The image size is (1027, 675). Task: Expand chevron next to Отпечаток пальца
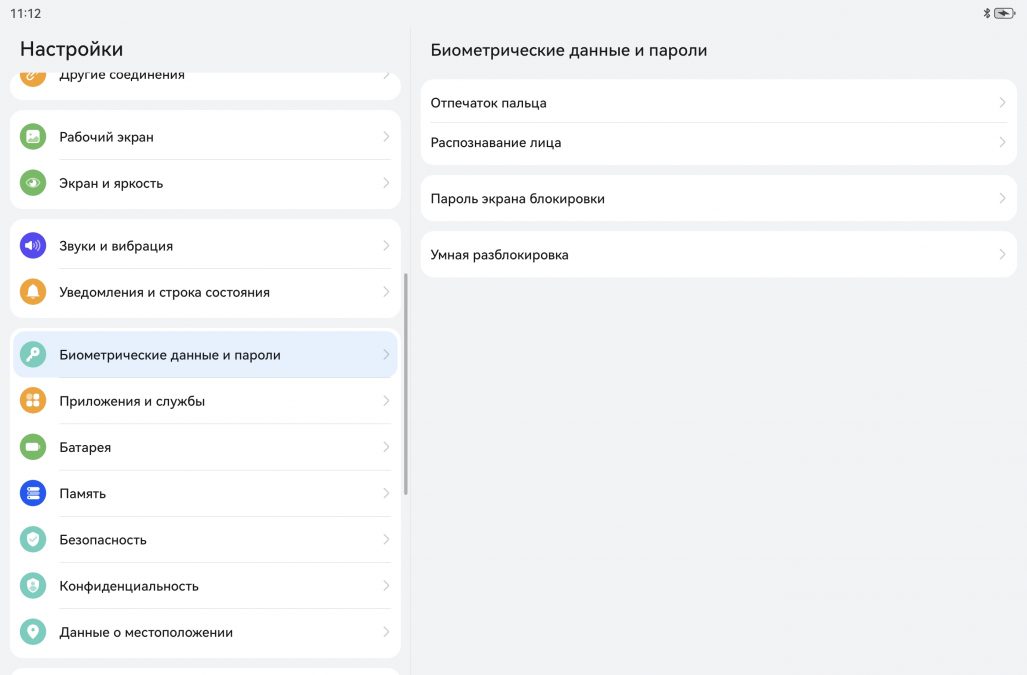pyautogui.click(x=1002, y=103)
